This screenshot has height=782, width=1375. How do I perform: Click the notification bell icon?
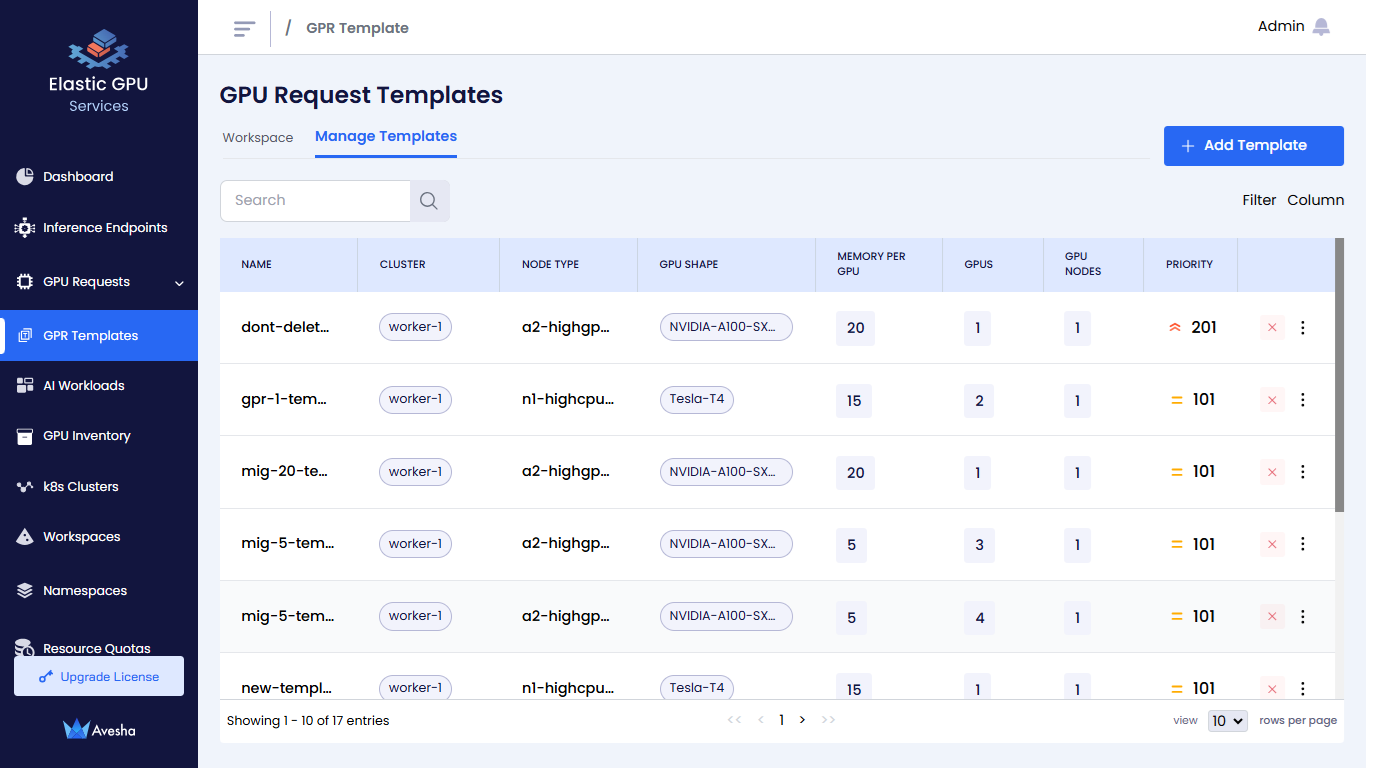1321,27
